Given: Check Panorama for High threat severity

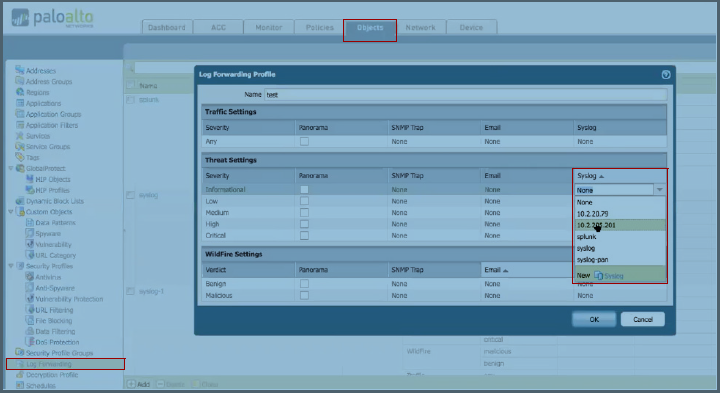Looking at the screenshot, I should click(304, 224).
